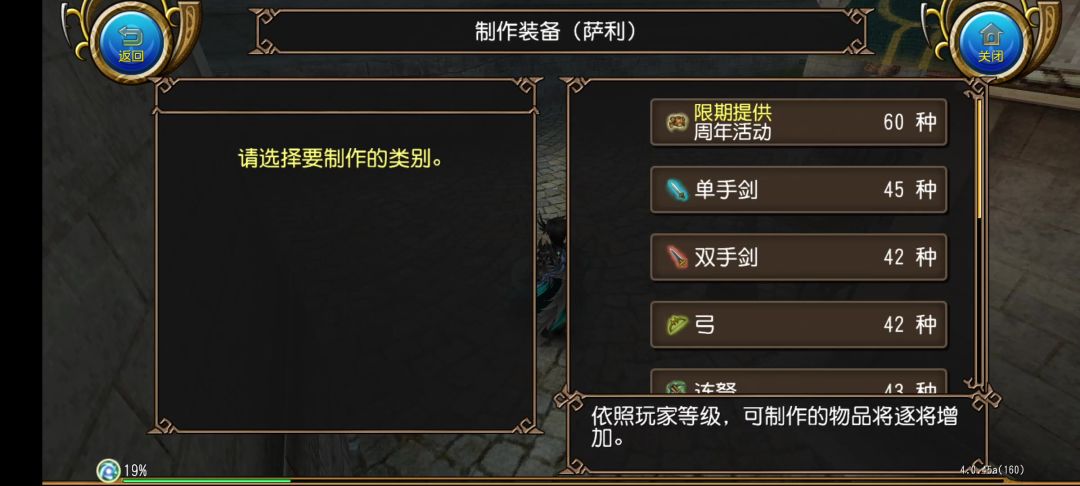This screenshot has height=486, width=1080.
Task: Select the 弓 category row
Action: [798, 324]
